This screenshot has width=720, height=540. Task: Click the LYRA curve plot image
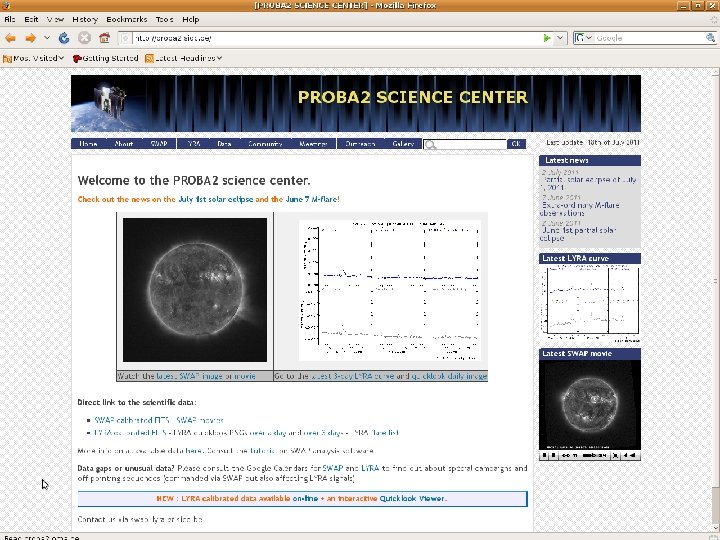[x=390, y=290]
